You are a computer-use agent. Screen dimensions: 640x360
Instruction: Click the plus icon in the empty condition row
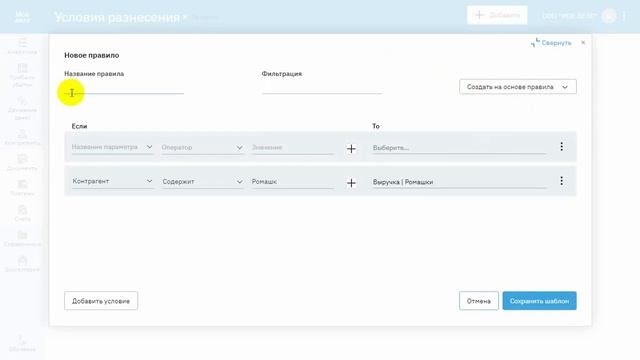[x=351, y=149]
